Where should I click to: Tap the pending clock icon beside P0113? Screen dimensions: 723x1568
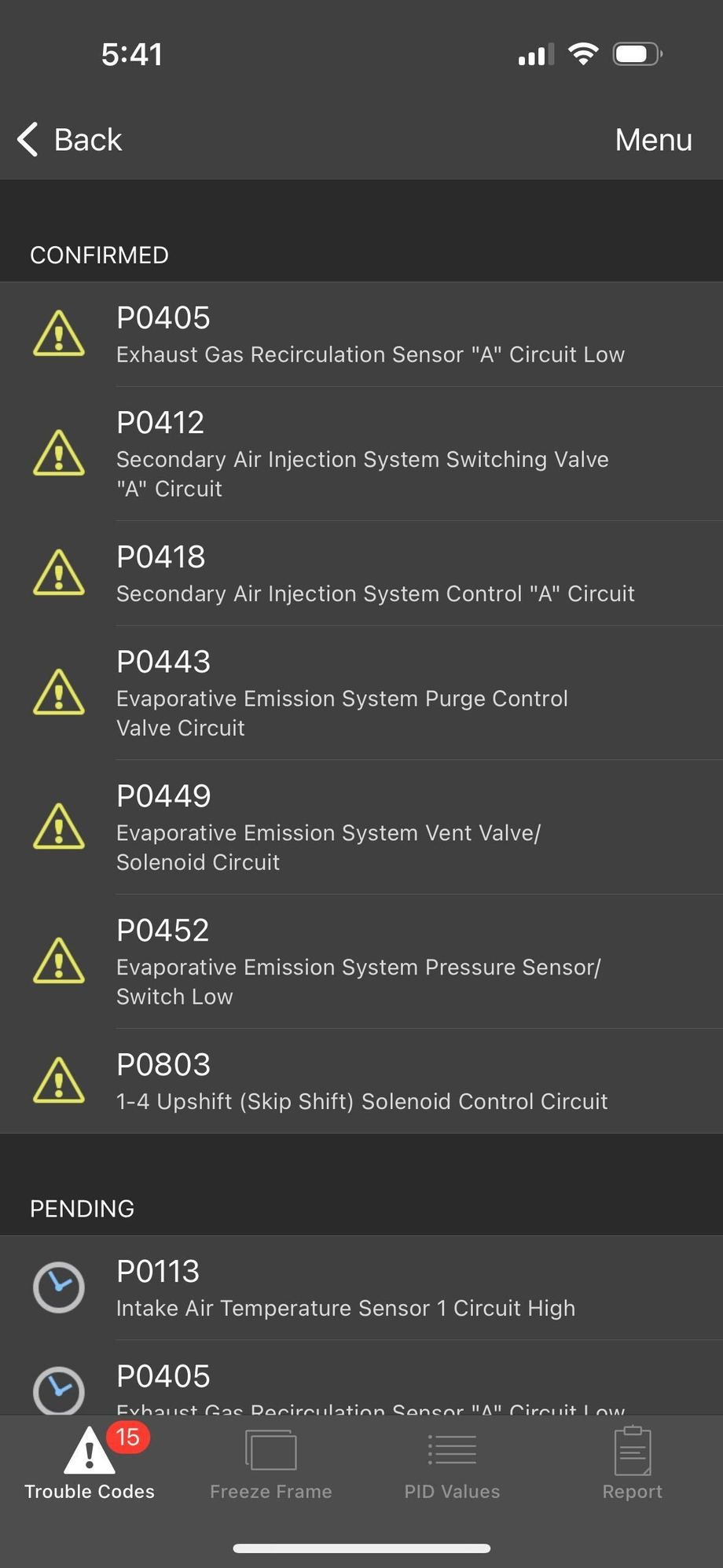[x=59, y=1287]
